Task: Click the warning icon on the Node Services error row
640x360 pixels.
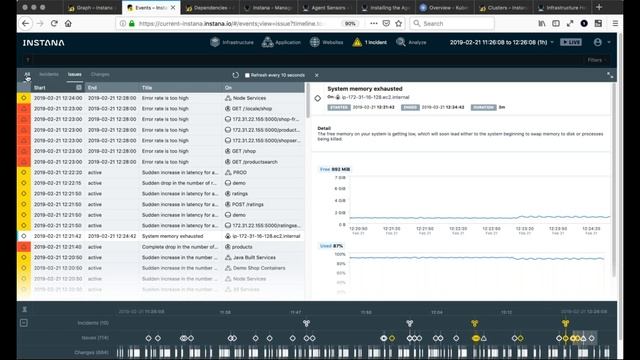Action: [x=24, y=98]
